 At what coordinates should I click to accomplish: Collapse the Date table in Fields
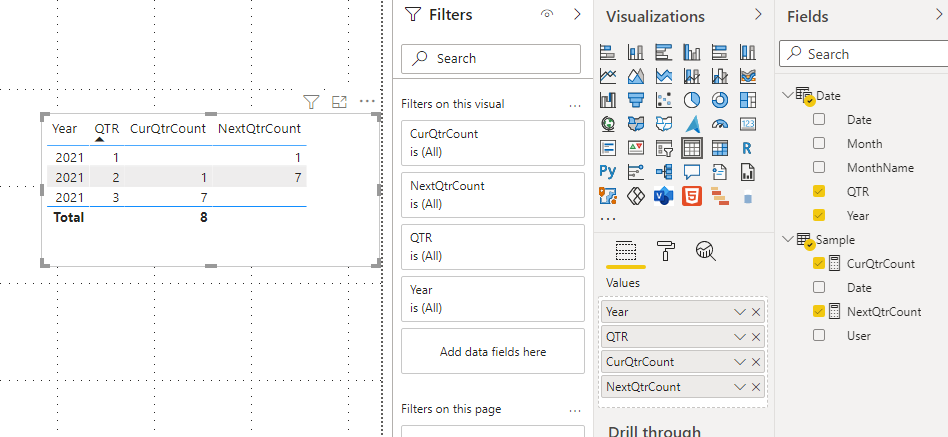click(x=787, y=95)
